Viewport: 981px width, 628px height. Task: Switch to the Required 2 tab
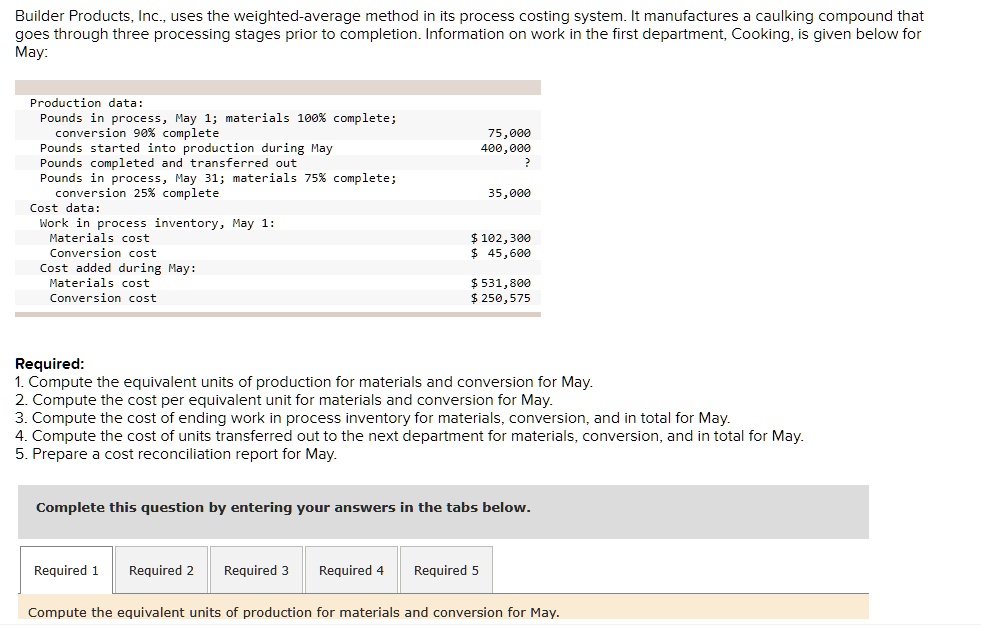(161, 570)
